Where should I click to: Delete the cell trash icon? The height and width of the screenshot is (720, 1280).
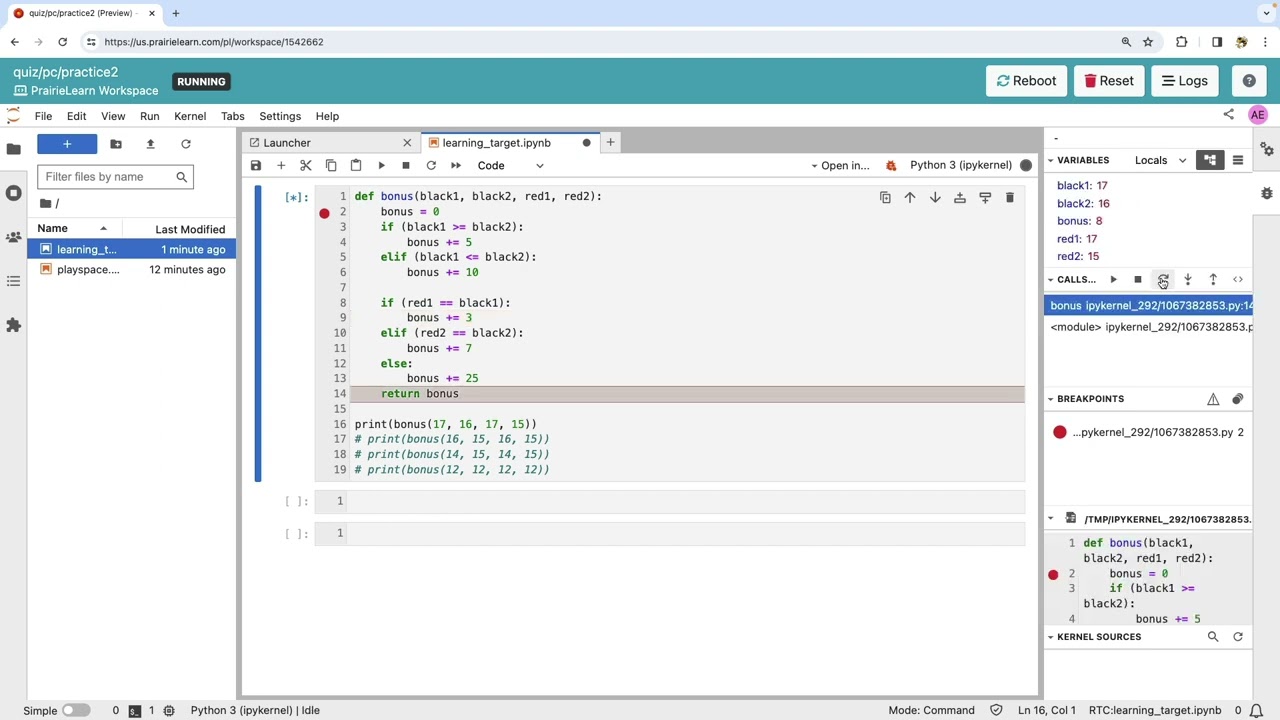[x=1010, y=198]
